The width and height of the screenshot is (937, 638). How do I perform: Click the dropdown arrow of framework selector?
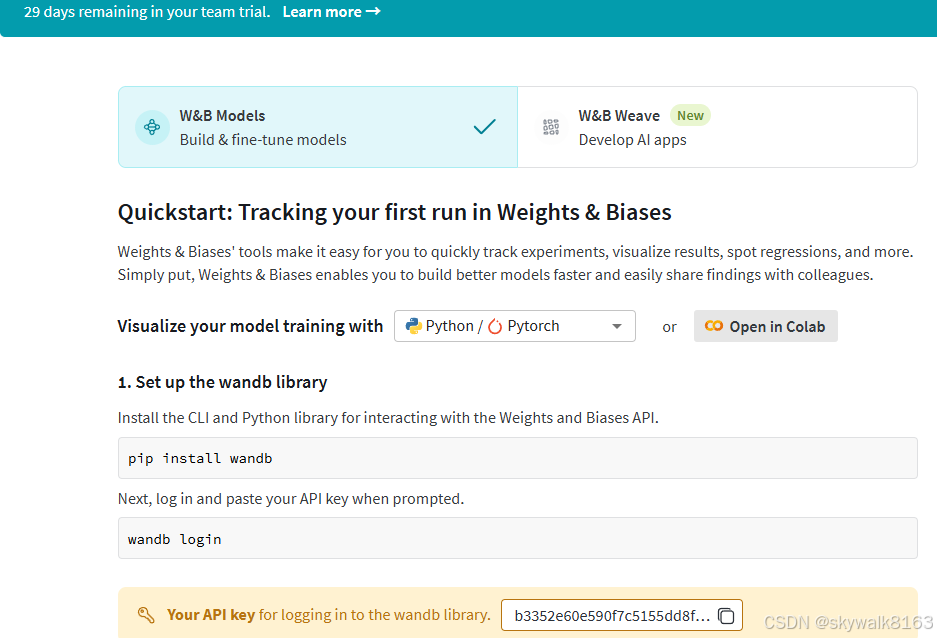617,326
